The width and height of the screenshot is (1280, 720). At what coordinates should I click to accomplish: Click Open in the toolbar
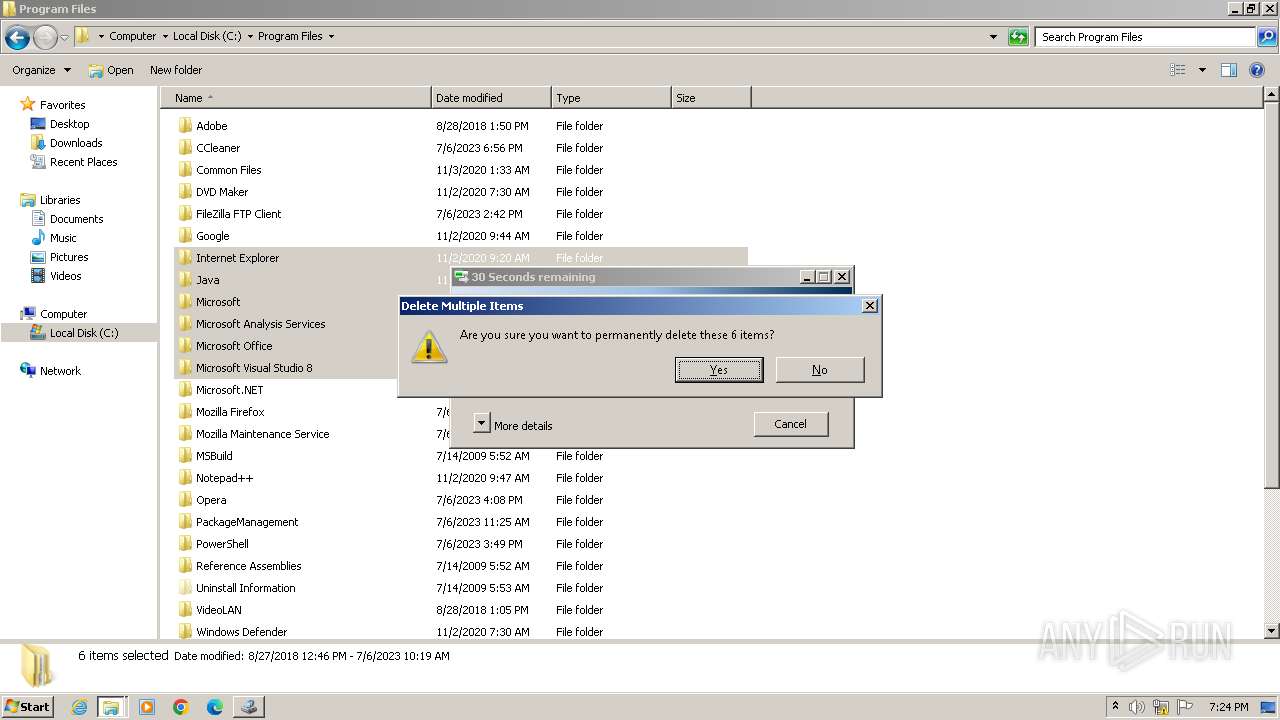(x=111, y=70)
